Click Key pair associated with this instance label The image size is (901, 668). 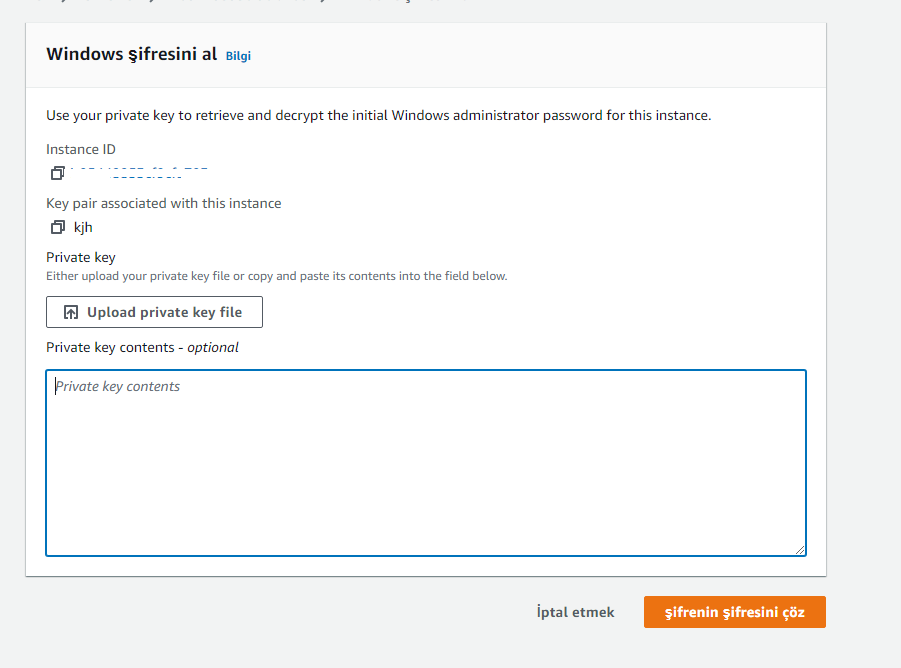coord(163,203)
